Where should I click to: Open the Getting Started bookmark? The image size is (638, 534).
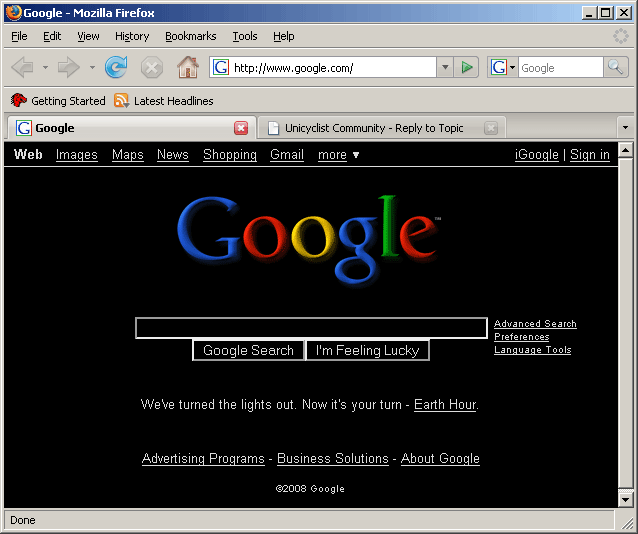(58, 101)
